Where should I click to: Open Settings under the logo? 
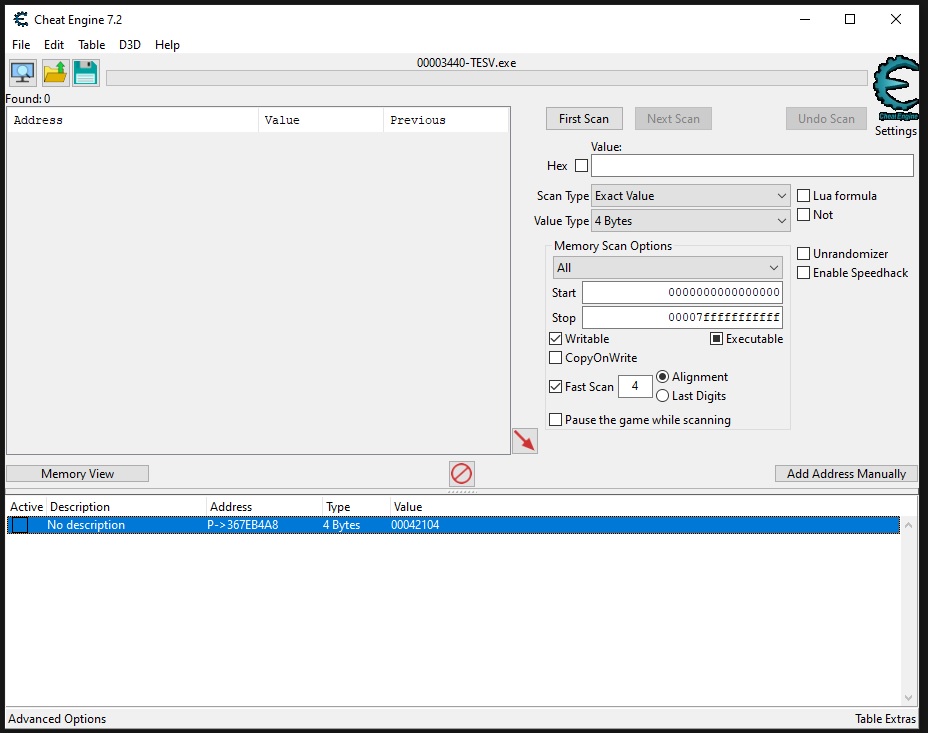point(896,131)
